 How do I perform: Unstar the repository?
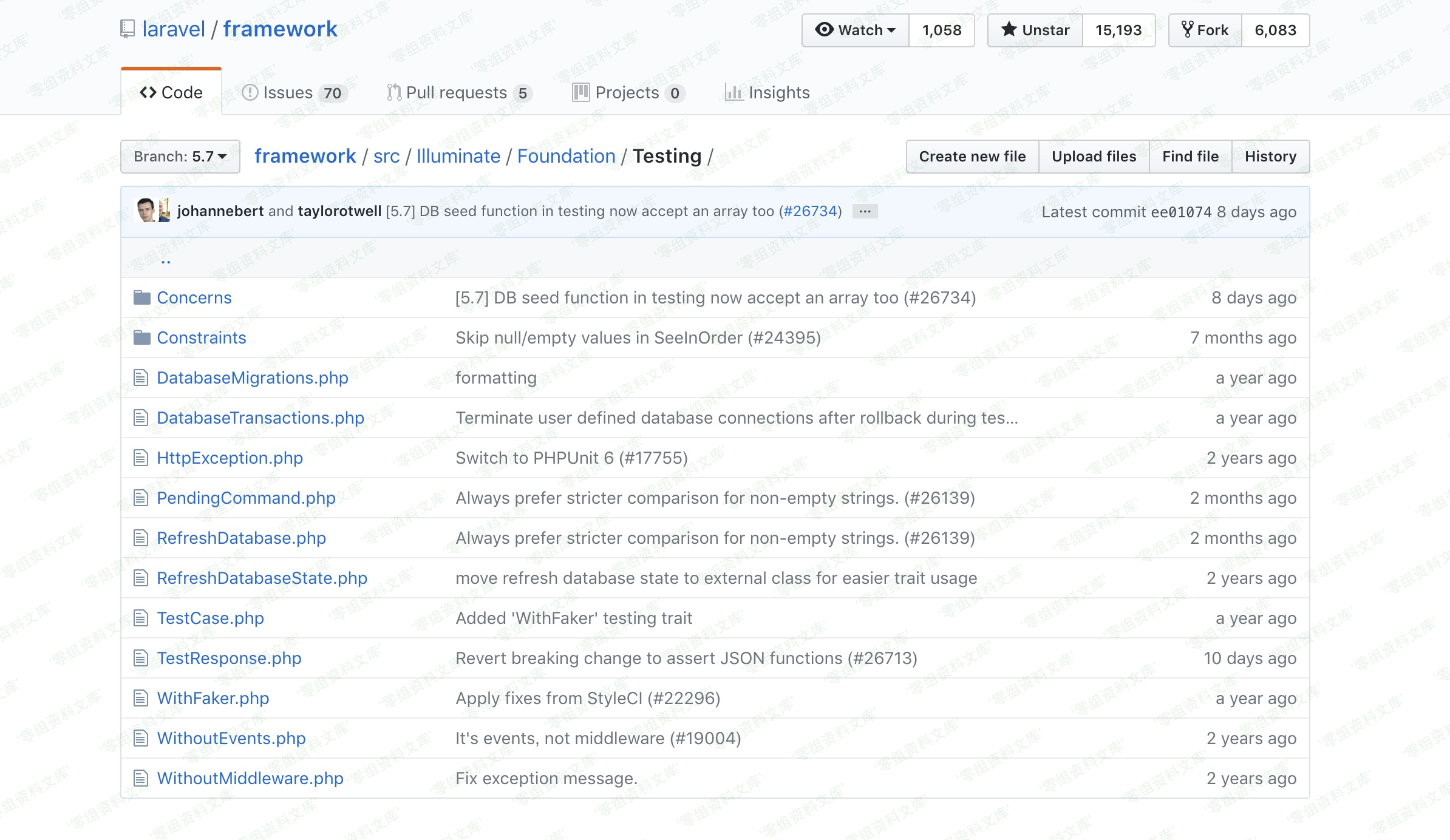pos(1035,30)
